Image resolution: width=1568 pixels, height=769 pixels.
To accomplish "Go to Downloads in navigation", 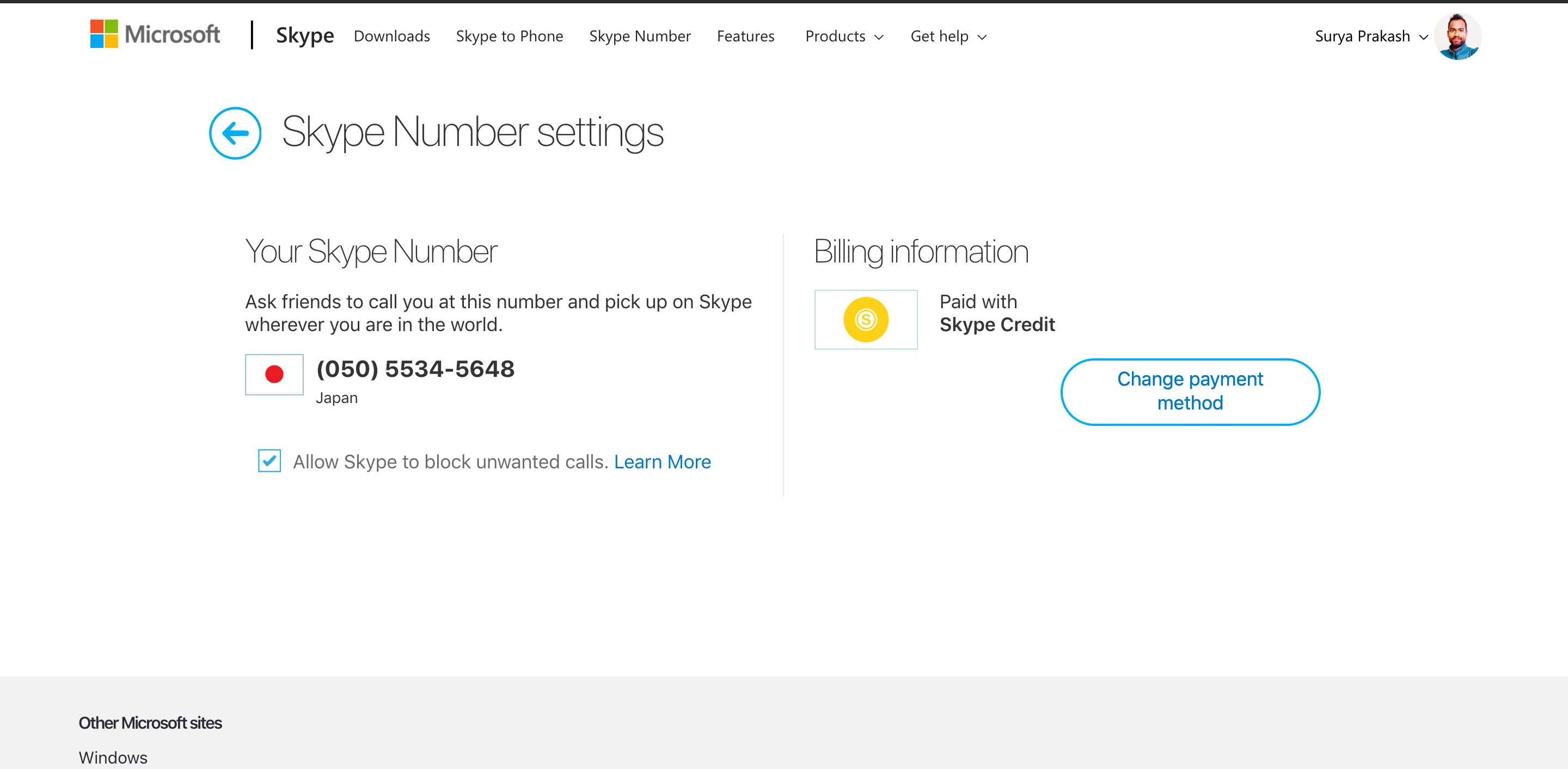I will pyautogui.click(x=391, y=36).
